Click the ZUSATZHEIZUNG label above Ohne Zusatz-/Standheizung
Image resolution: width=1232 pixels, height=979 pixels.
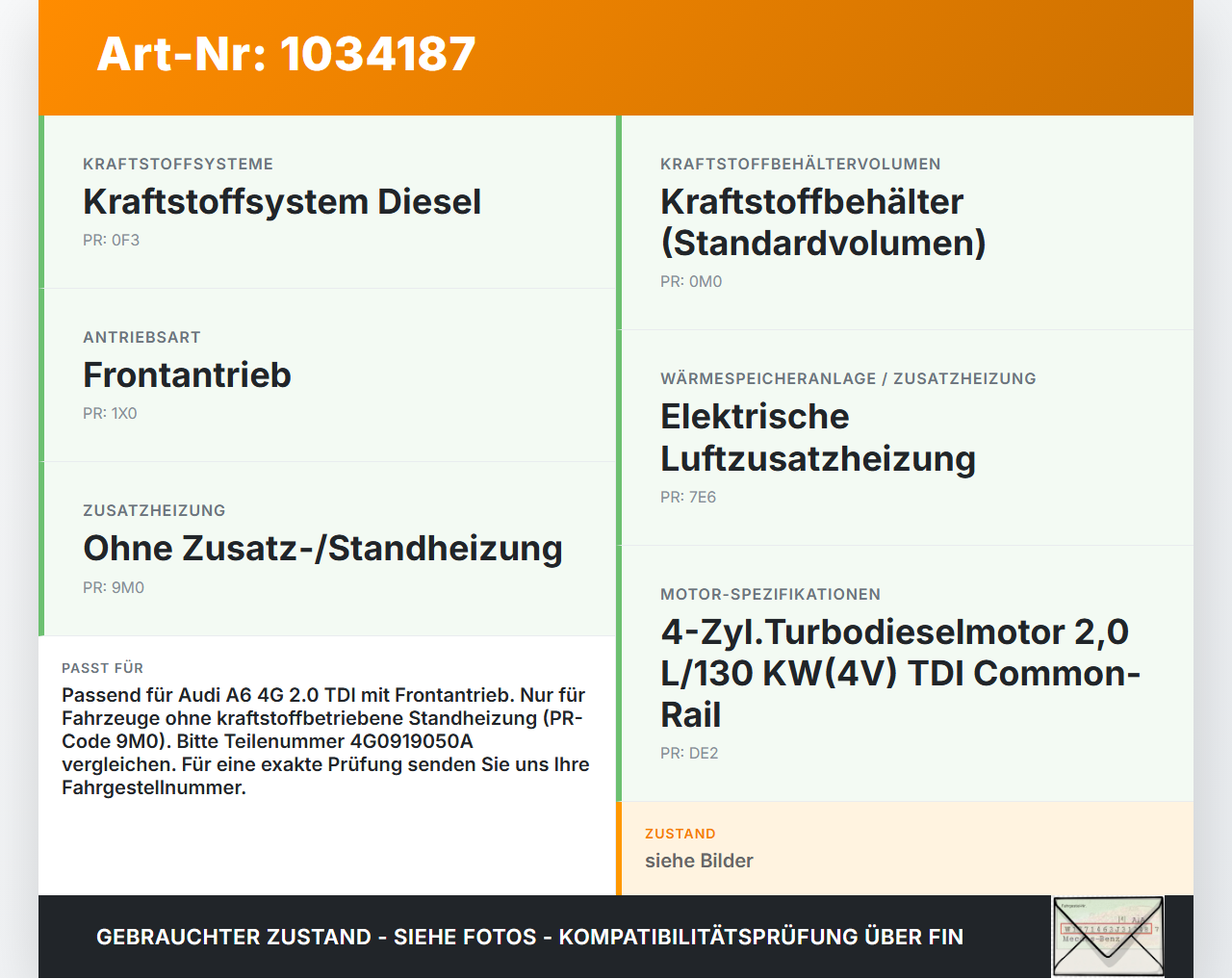[154, 510]
